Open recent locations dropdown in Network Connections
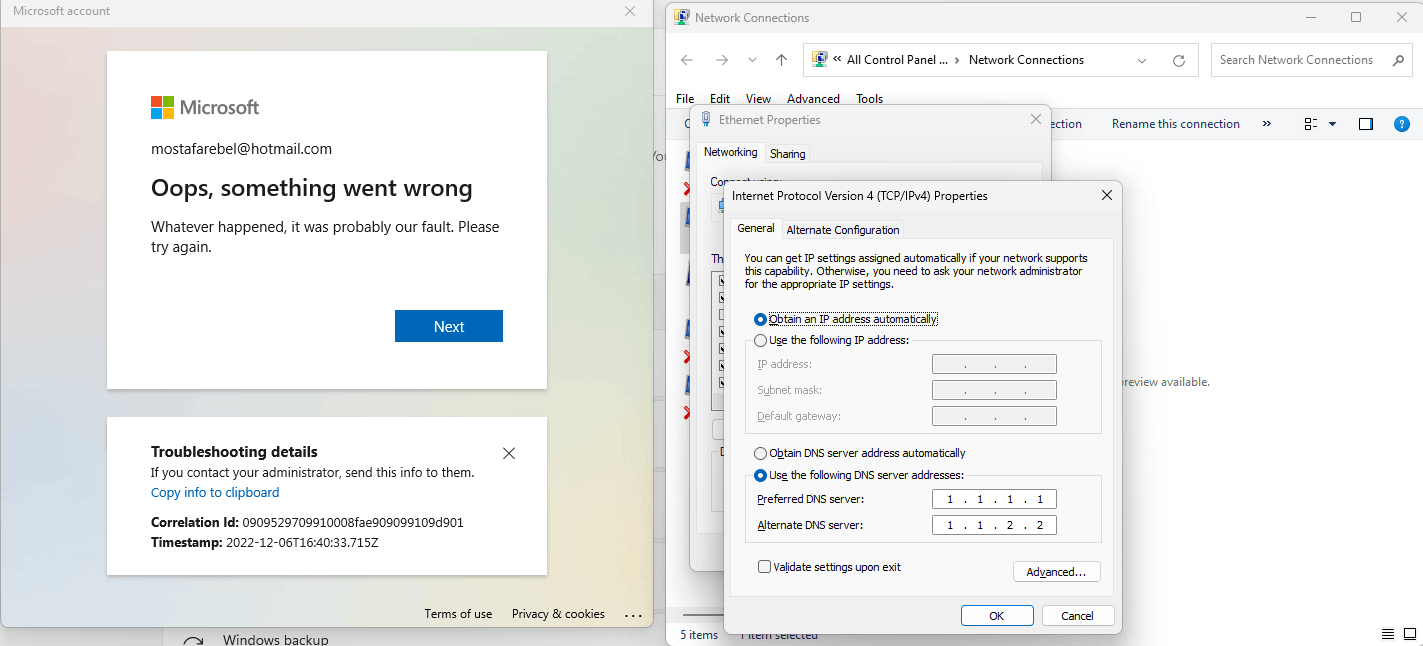The image size is (1423, 646). tap(752, 60)
